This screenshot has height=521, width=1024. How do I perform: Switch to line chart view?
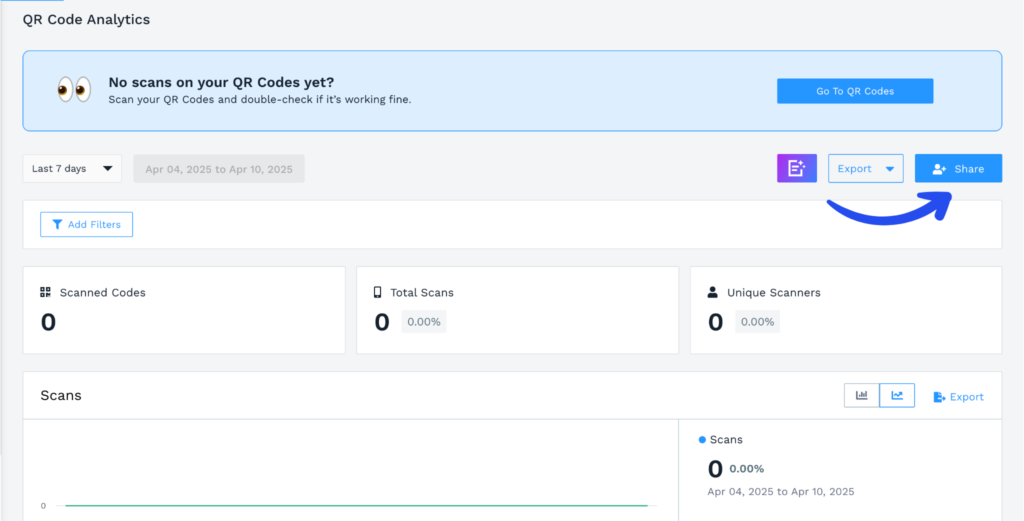(897, 396)
